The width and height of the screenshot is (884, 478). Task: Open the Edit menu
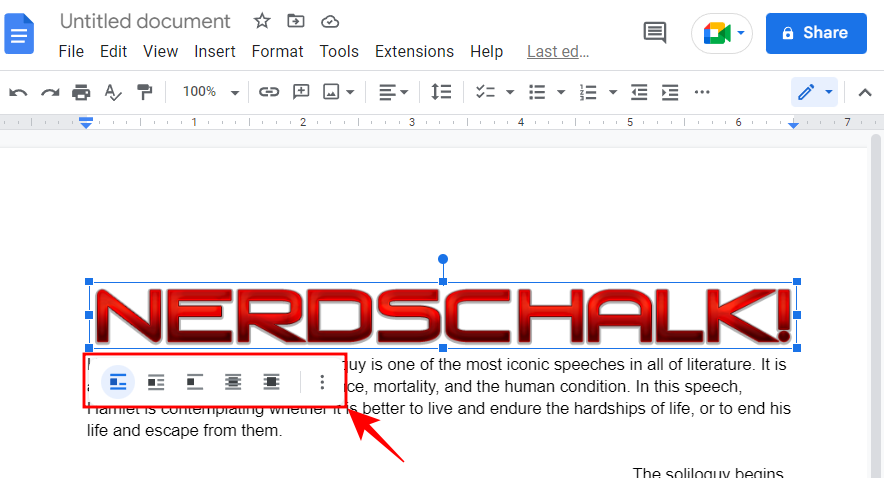[x=113, y=51]
